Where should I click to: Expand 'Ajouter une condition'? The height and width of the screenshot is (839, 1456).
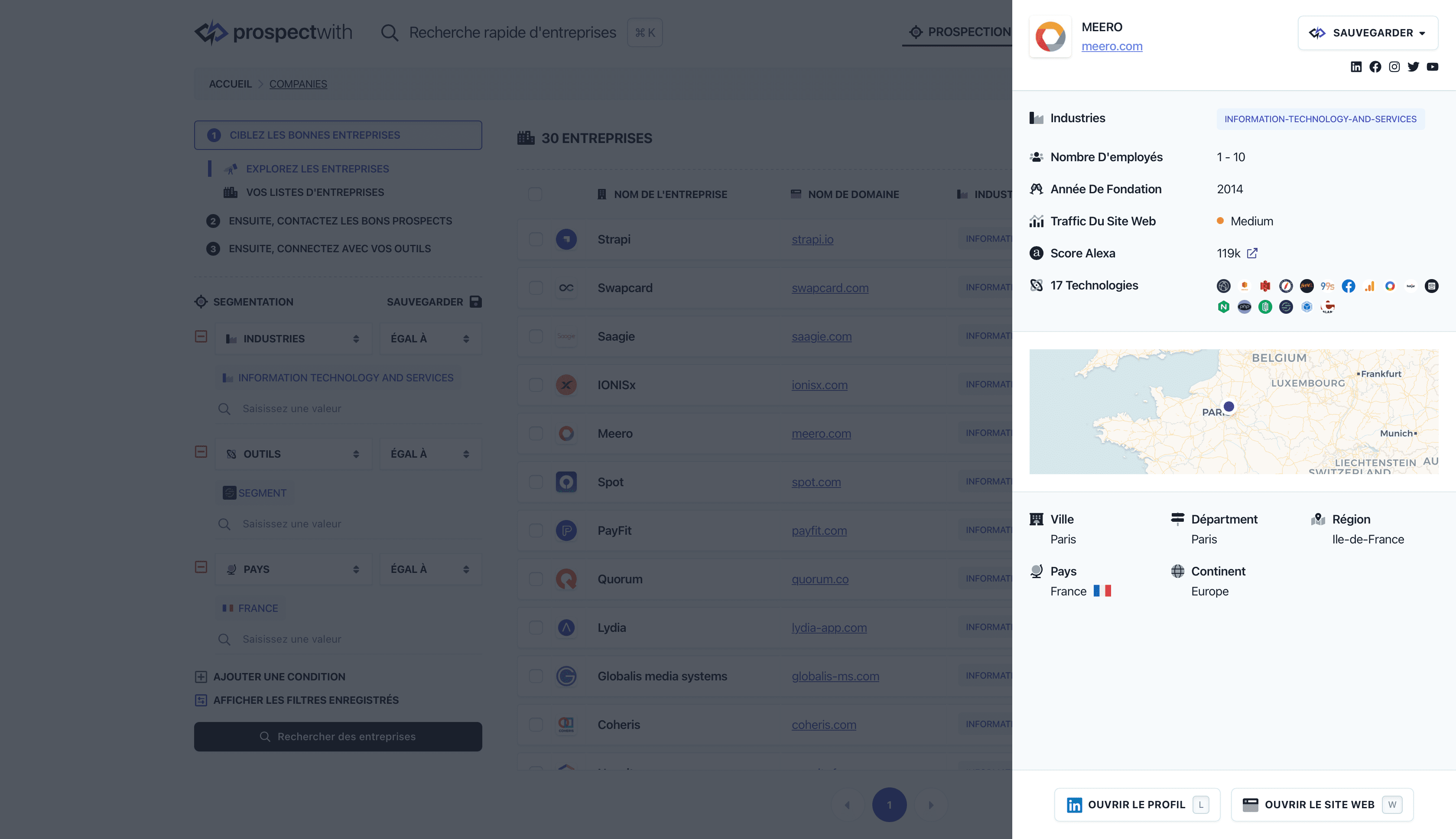coord(270,676)
